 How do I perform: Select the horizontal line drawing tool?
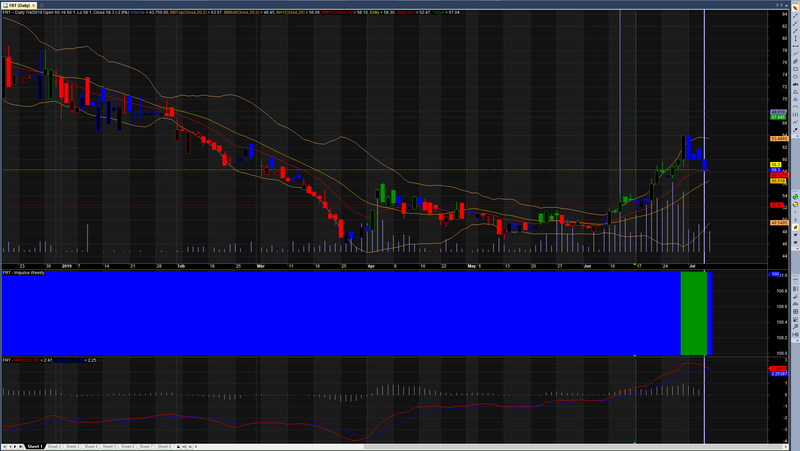pos(795,46)
